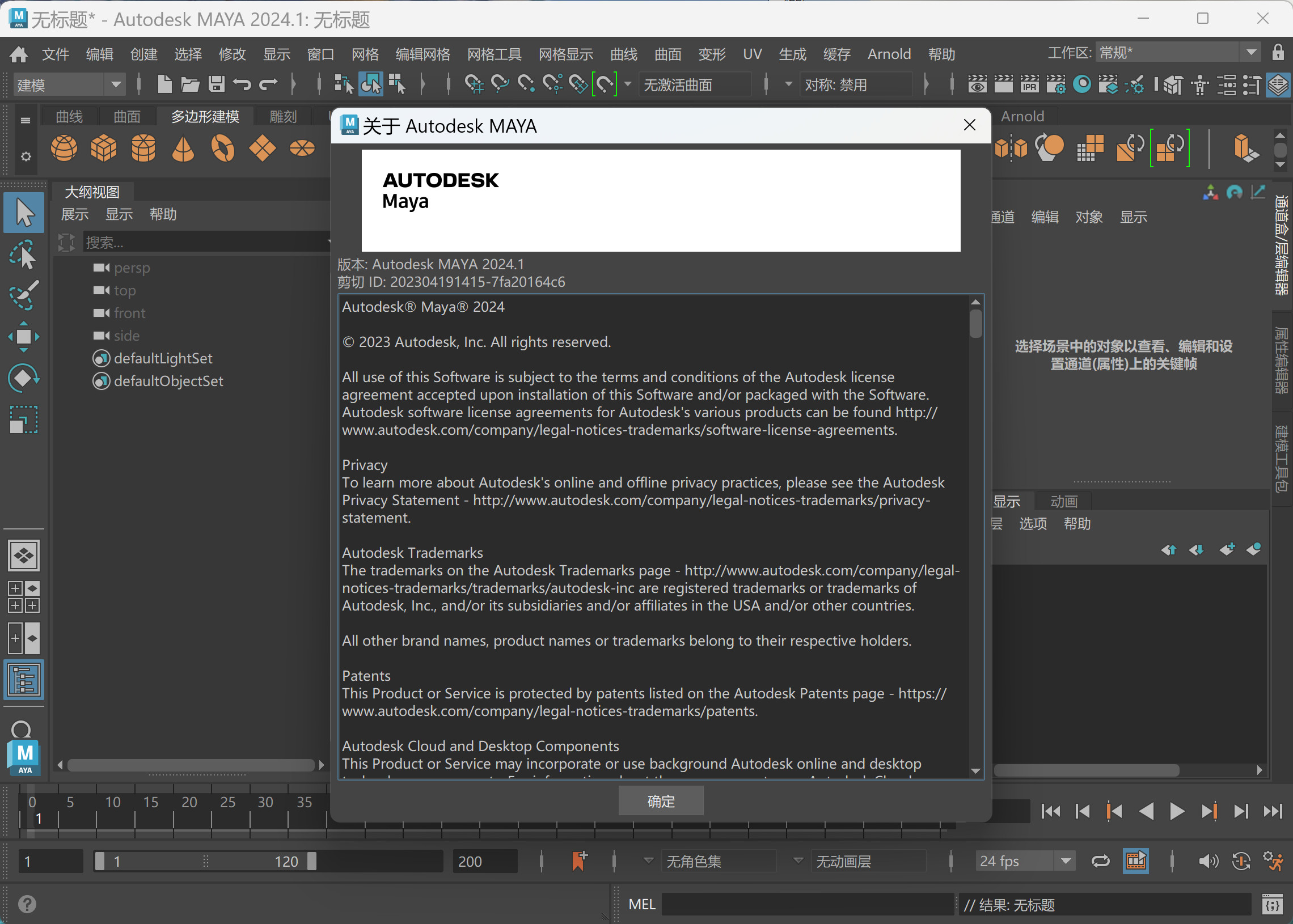Click the Home icon in menu bar
The image size is (1293, 924).
tap(19, 54)
